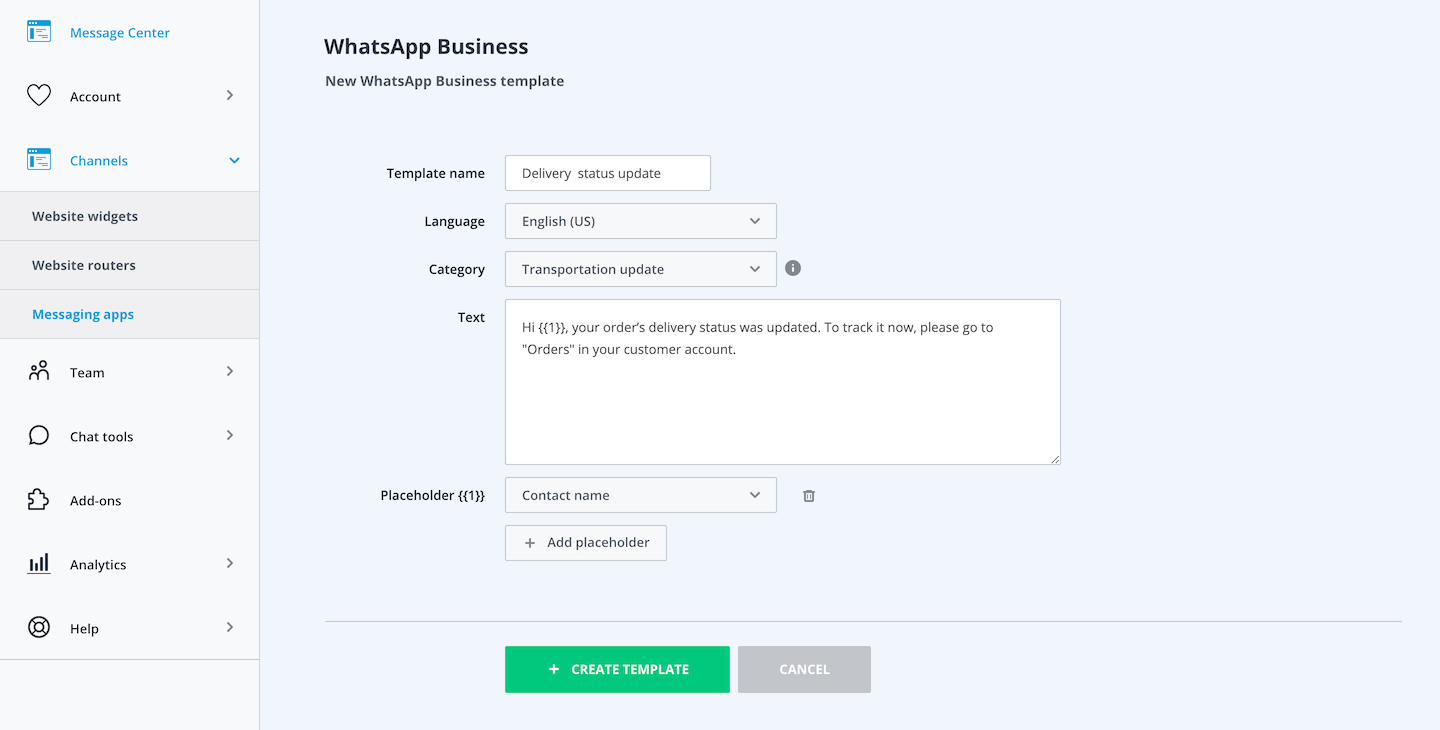Click the Template name input field
The image size is (1440, 730).
tap(608, 173)
